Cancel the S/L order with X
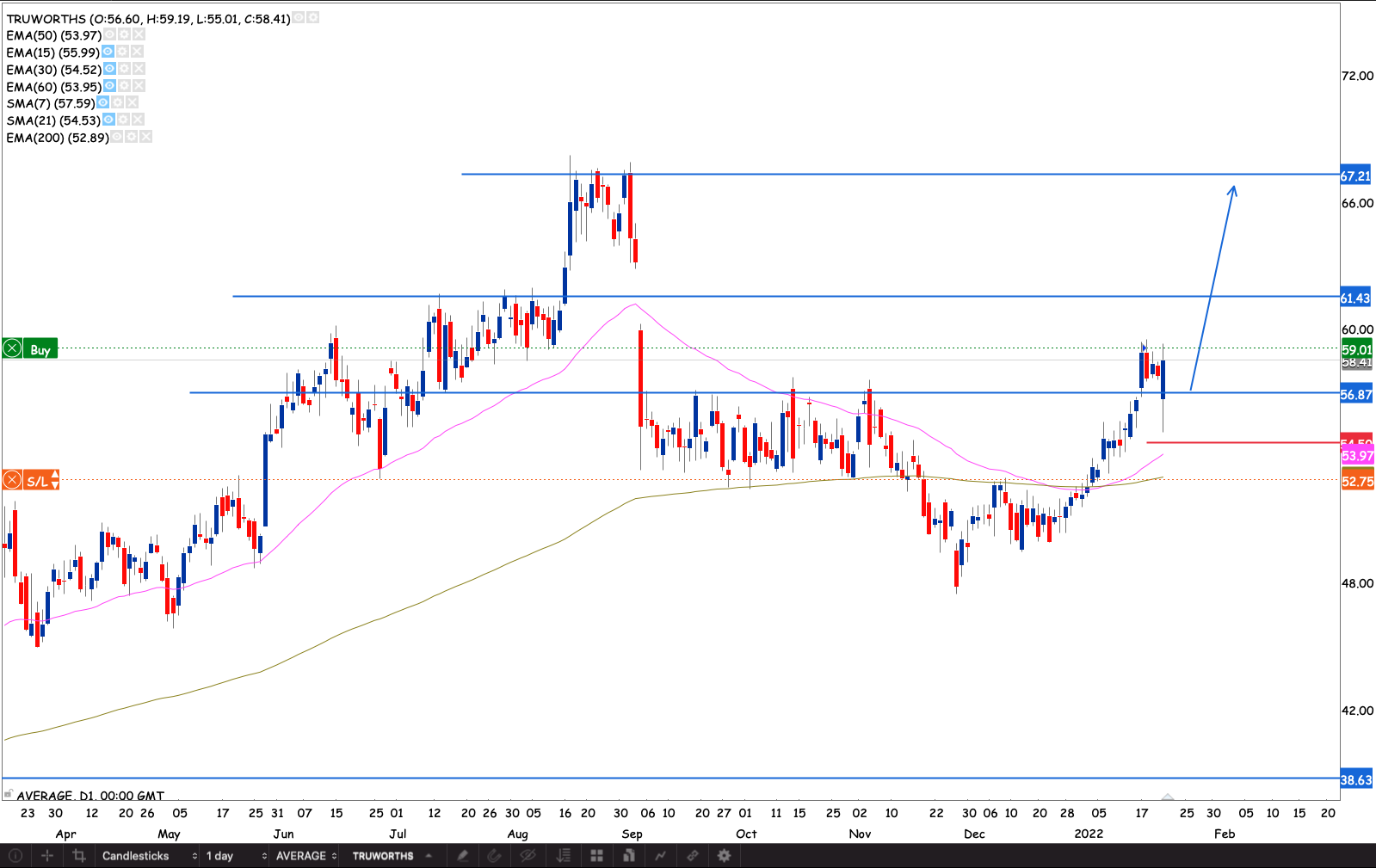Image resolution: width=1376 pixels, height=868 pixels. click(12, 480)
